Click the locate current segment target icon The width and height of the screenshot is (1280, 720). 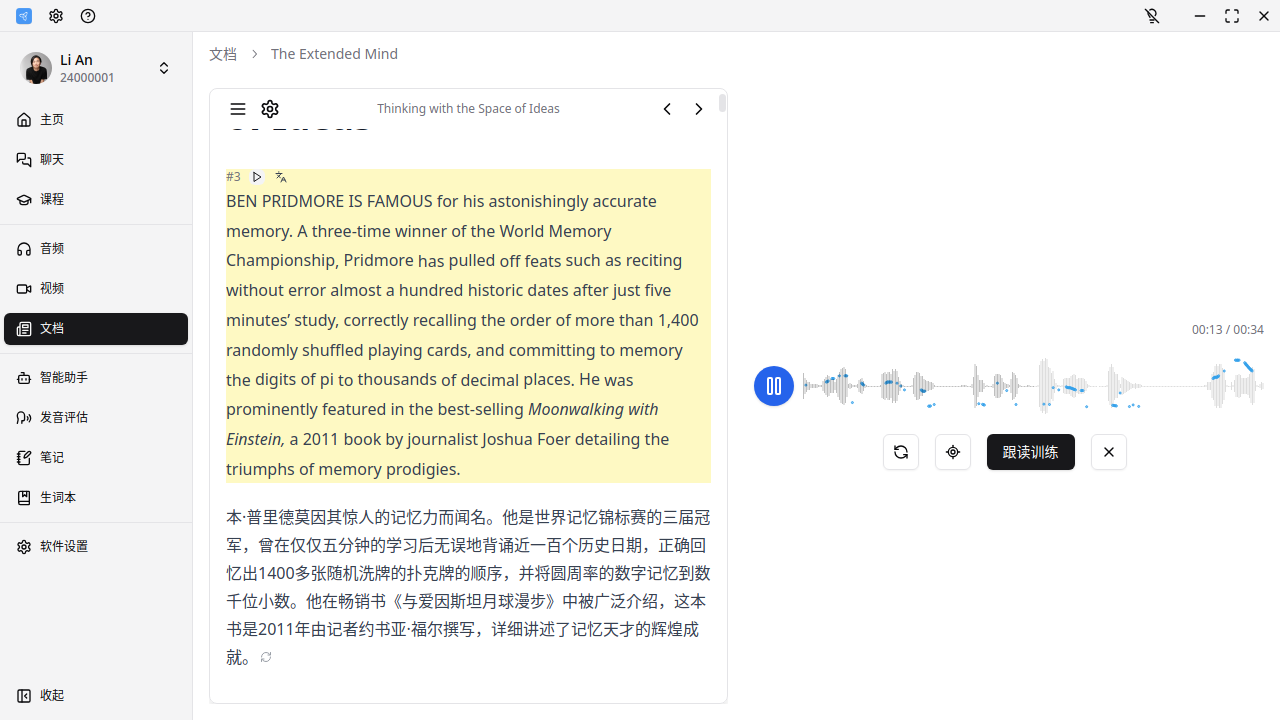[x=953, y=452]
